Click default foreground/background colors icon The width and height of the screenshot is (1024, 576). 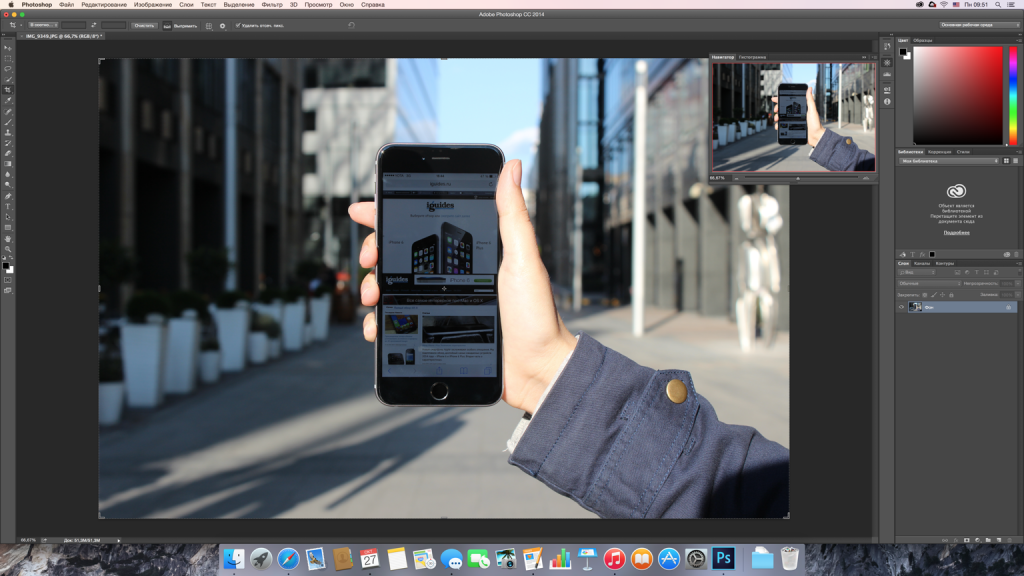(x=4, y=259)
